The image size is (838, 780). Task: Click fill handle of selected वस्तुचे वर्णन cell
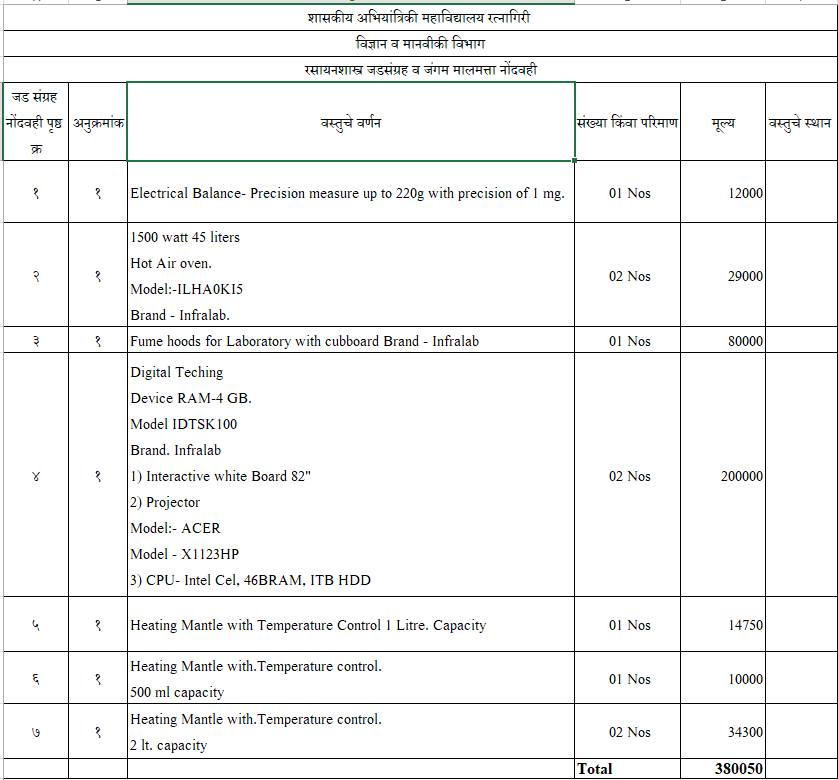575,160
